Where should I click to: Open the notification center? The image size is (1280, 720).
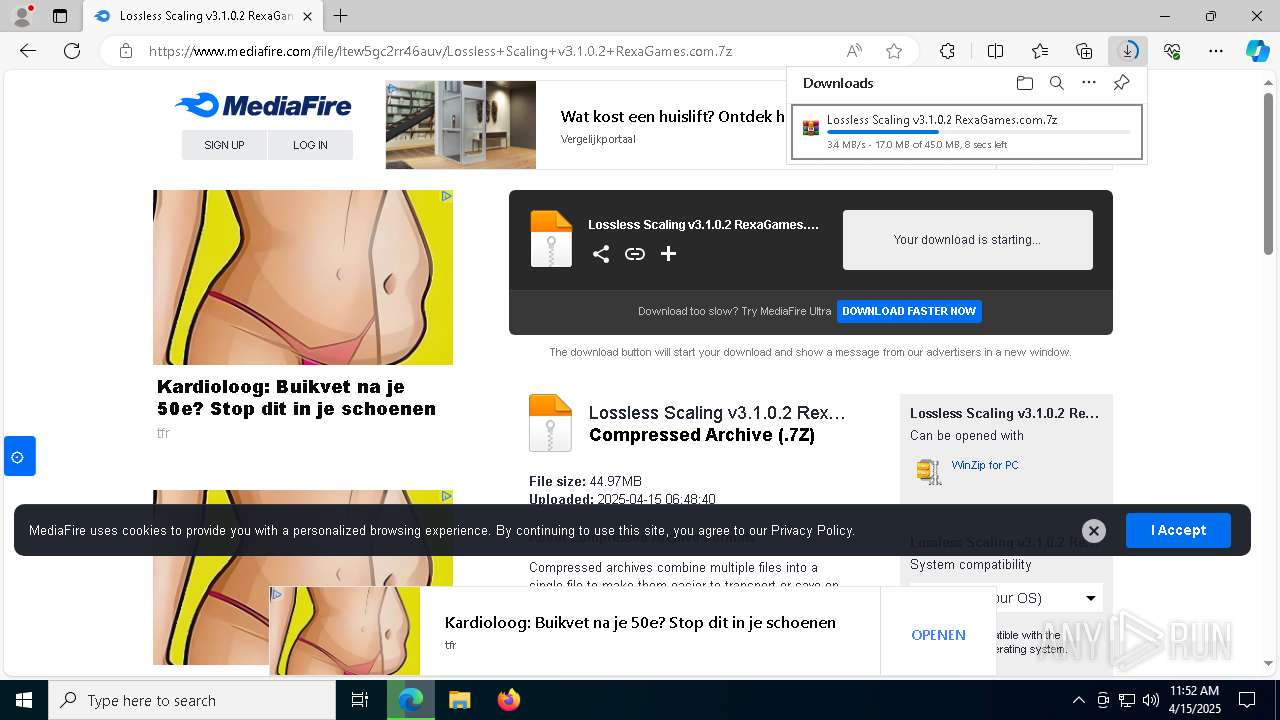pyautogui.click(x=1247, y=700)
